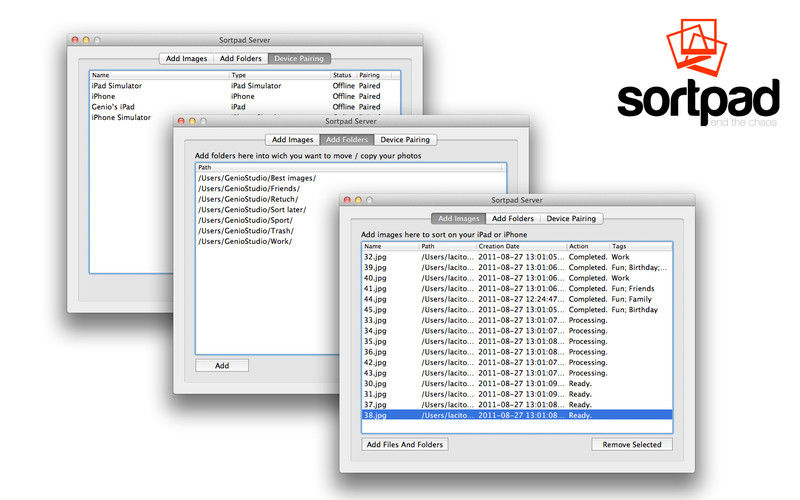Screen dimensions: 800x500
Task: Sort devices by Pairing column header
Action: (x=373, y=75)
